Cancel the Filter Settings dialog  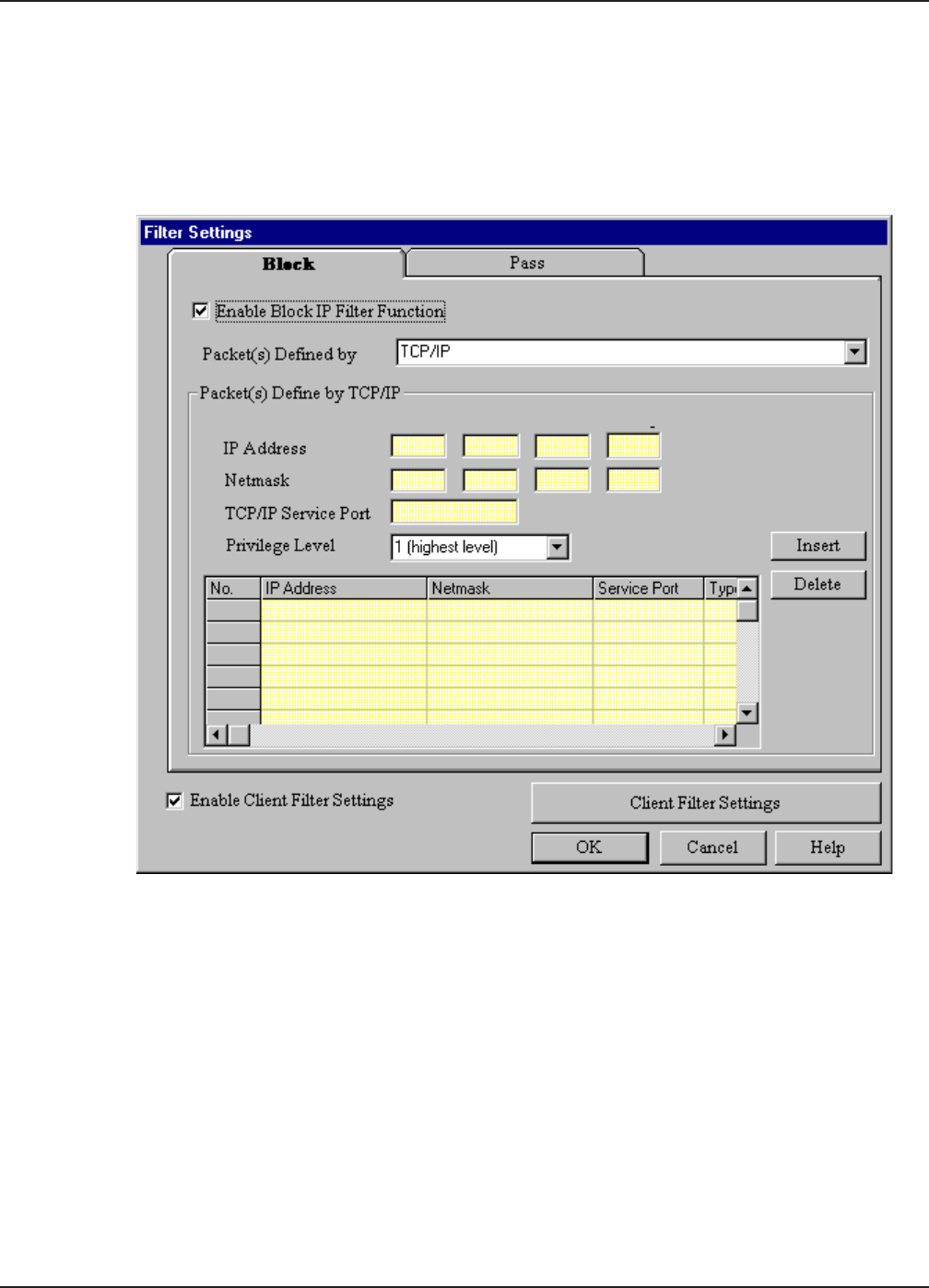pos(712,847)
